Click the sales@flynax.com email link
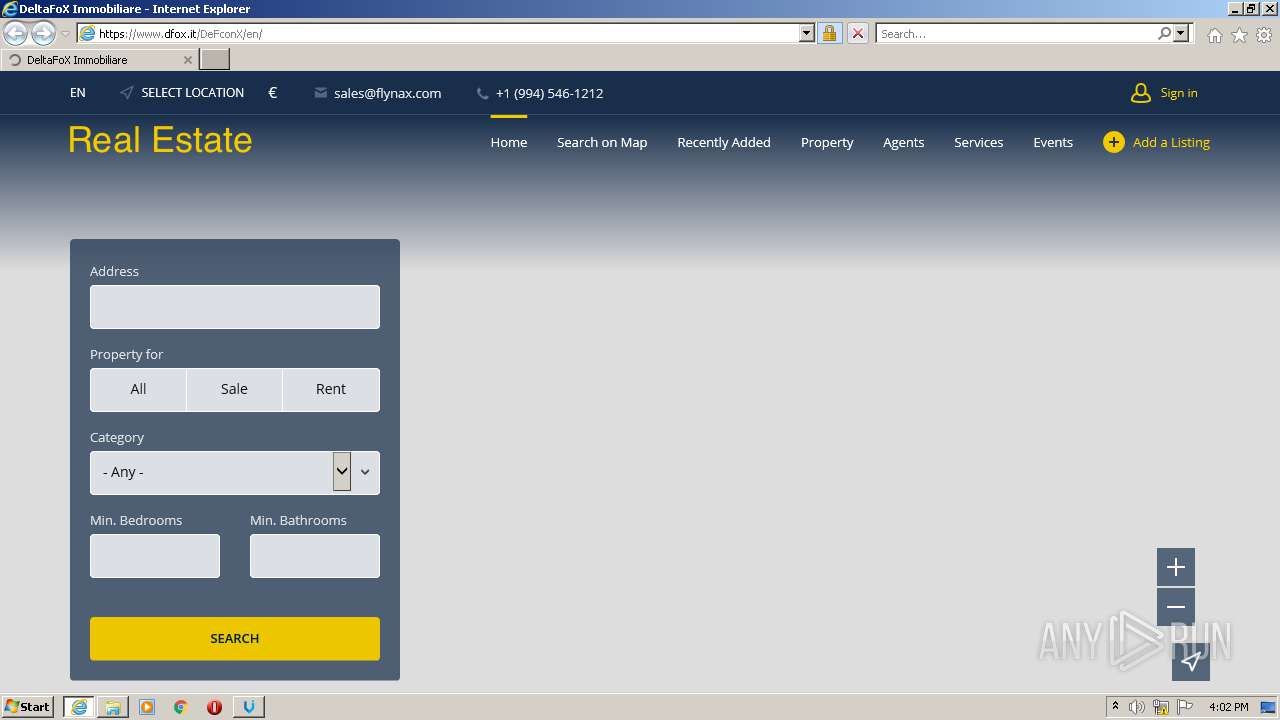Image resolution: width=1280 pixels, height=720 pixels. [387, 93]
